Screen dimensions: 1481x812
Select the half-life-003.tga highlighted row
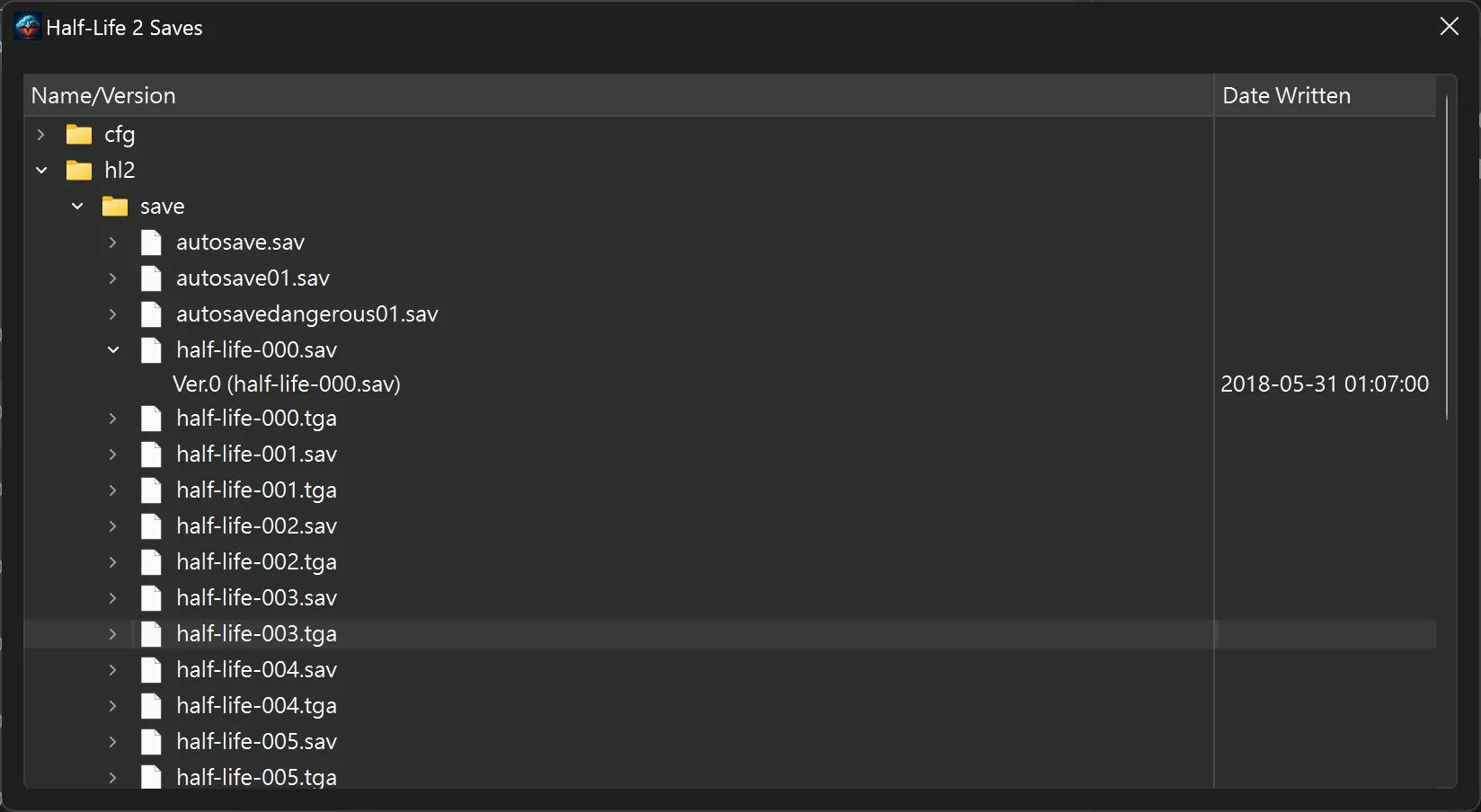coord(255,633)
